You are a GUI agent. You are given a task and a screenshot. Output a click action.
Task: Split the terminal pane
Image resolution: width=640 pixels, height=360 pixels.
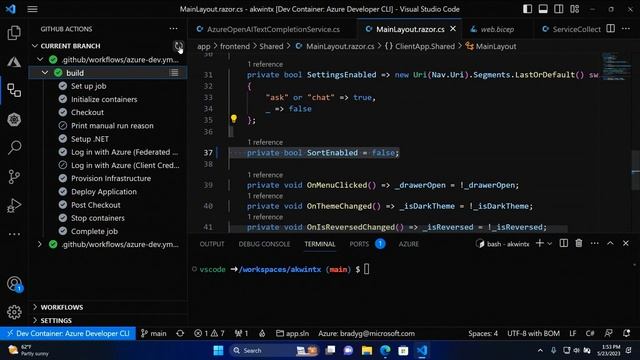click(564, 243)
